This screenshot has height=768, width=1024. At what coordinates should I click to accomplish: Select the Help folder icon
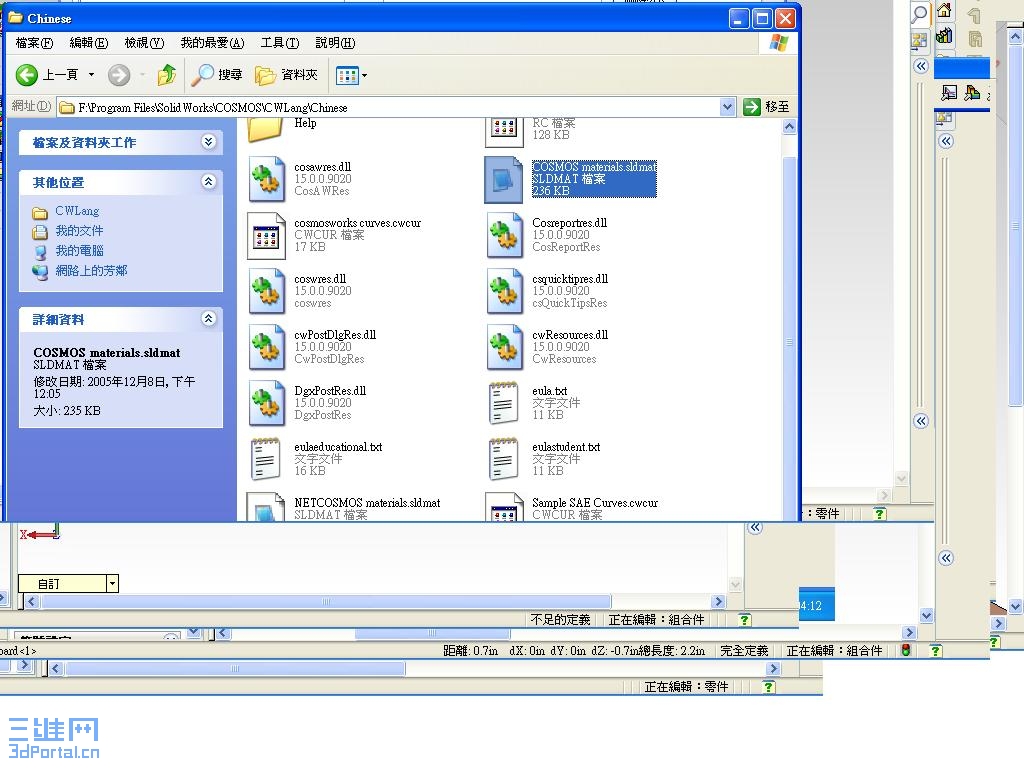265,129
